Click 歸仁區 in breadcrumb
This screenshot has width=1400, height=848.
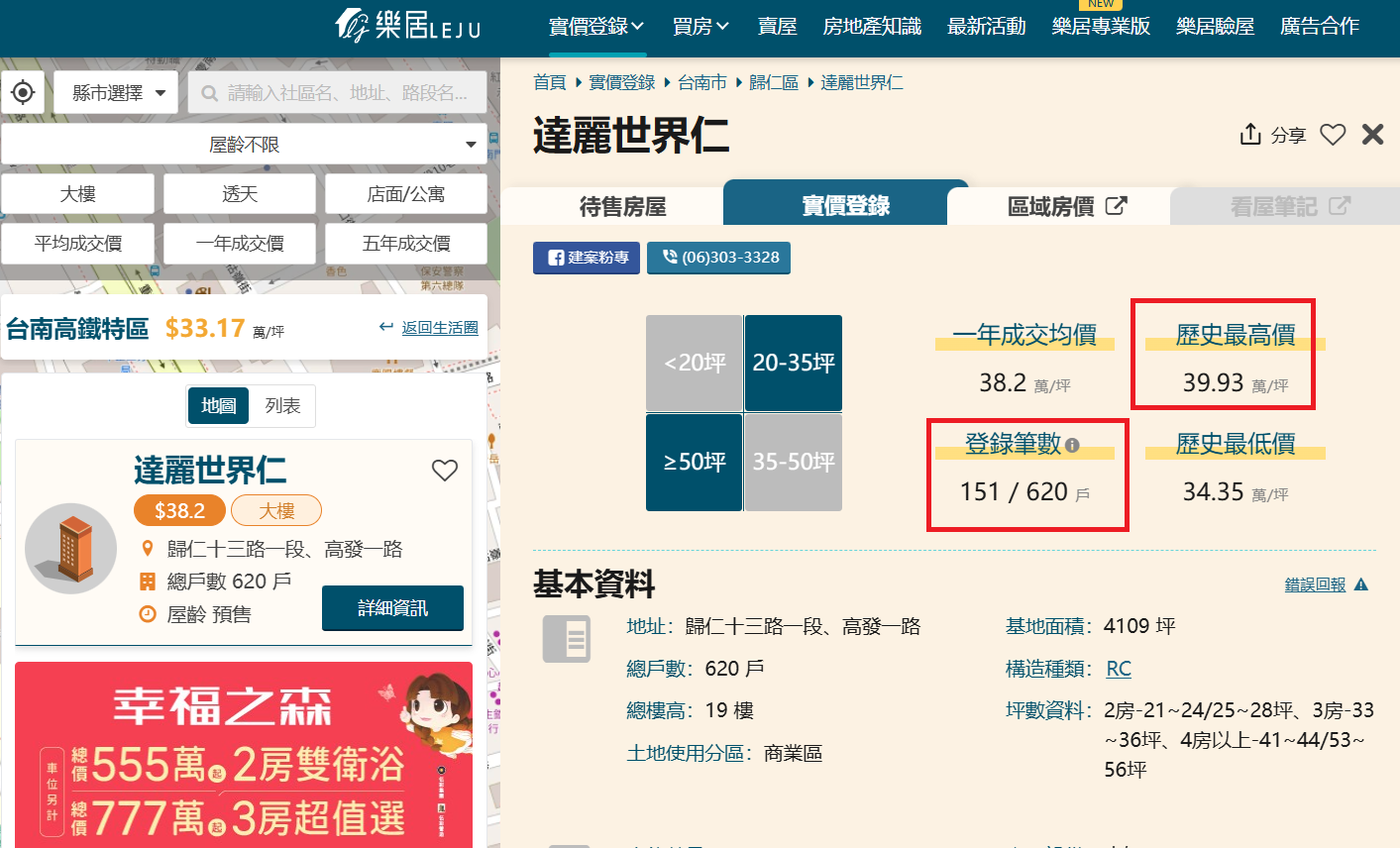(774, 82)
